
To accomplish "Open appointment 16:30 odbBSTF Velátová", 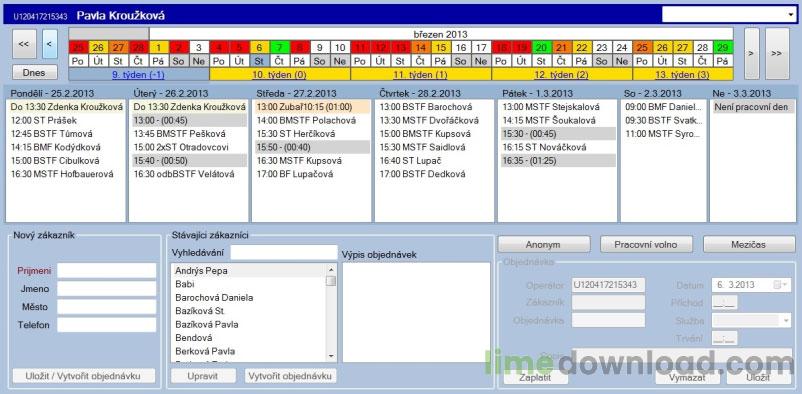I will 189,174.
